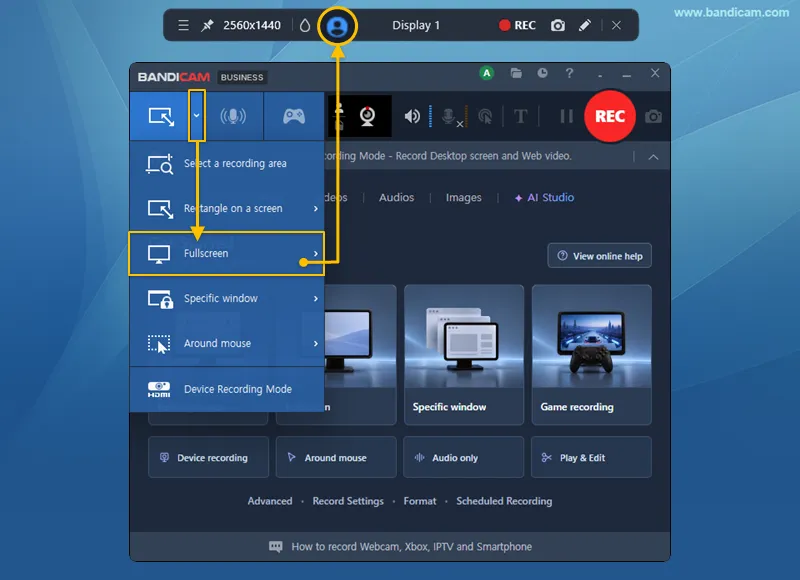
Task: Open the hamburger menu in the top bar
Action: [184, 25]
